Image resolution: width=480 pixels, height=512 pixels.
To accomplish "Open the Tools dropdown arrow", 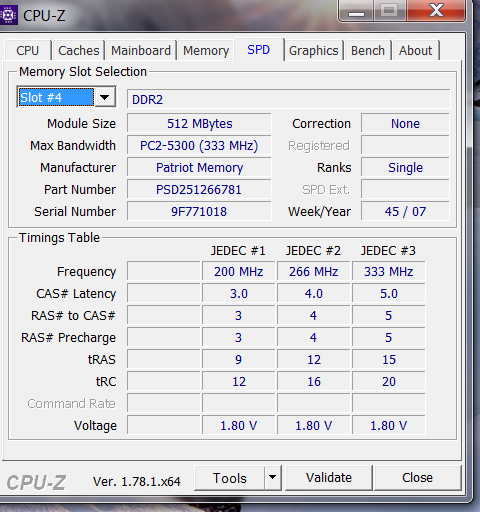I will (x=273, y=478).
